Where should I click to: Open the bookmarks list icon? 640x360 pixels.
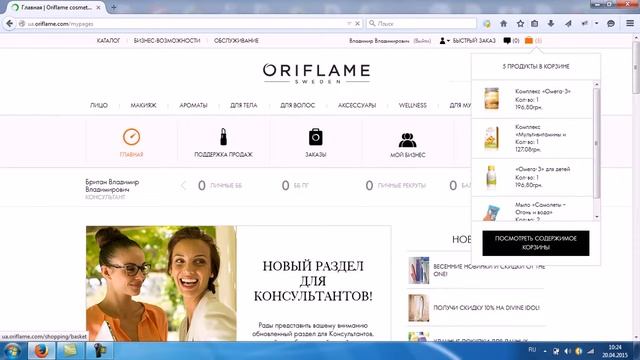coord(535,24)
